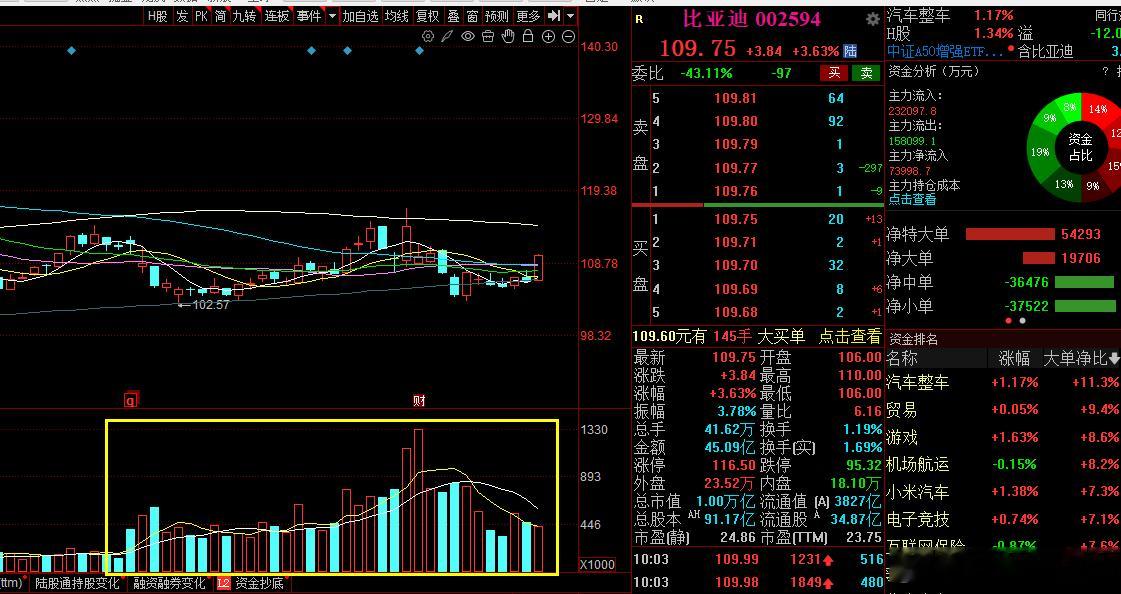The width and height of the screenshot is (1121, 594).
Task: Open the dropdown arrow after 事件
Action: (333, 16)
